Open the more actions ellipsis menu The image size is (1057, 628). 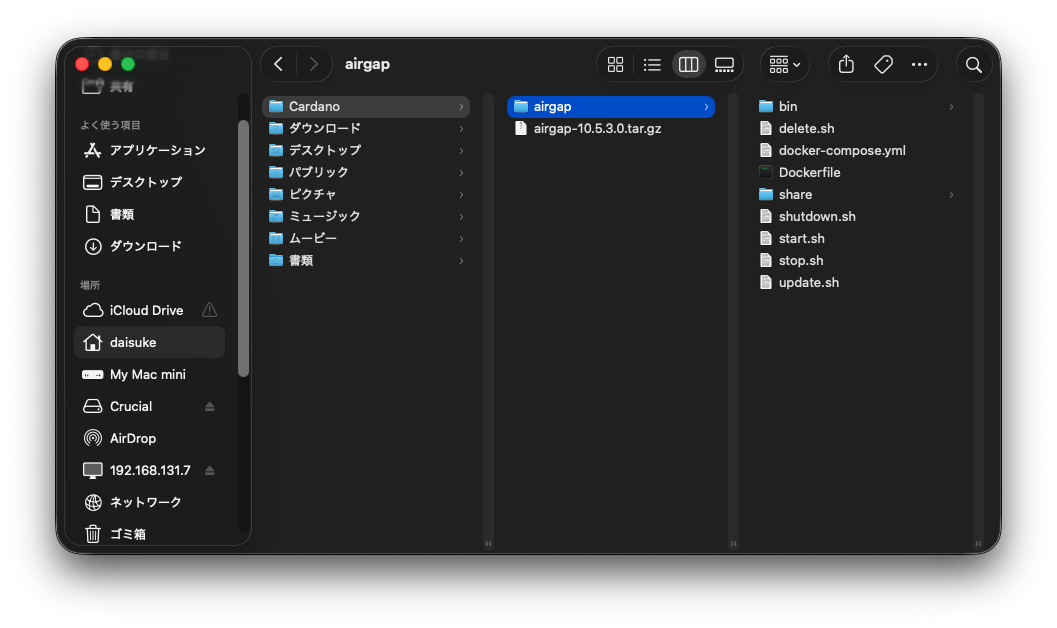pyautogui.click(x=919, y=64)
